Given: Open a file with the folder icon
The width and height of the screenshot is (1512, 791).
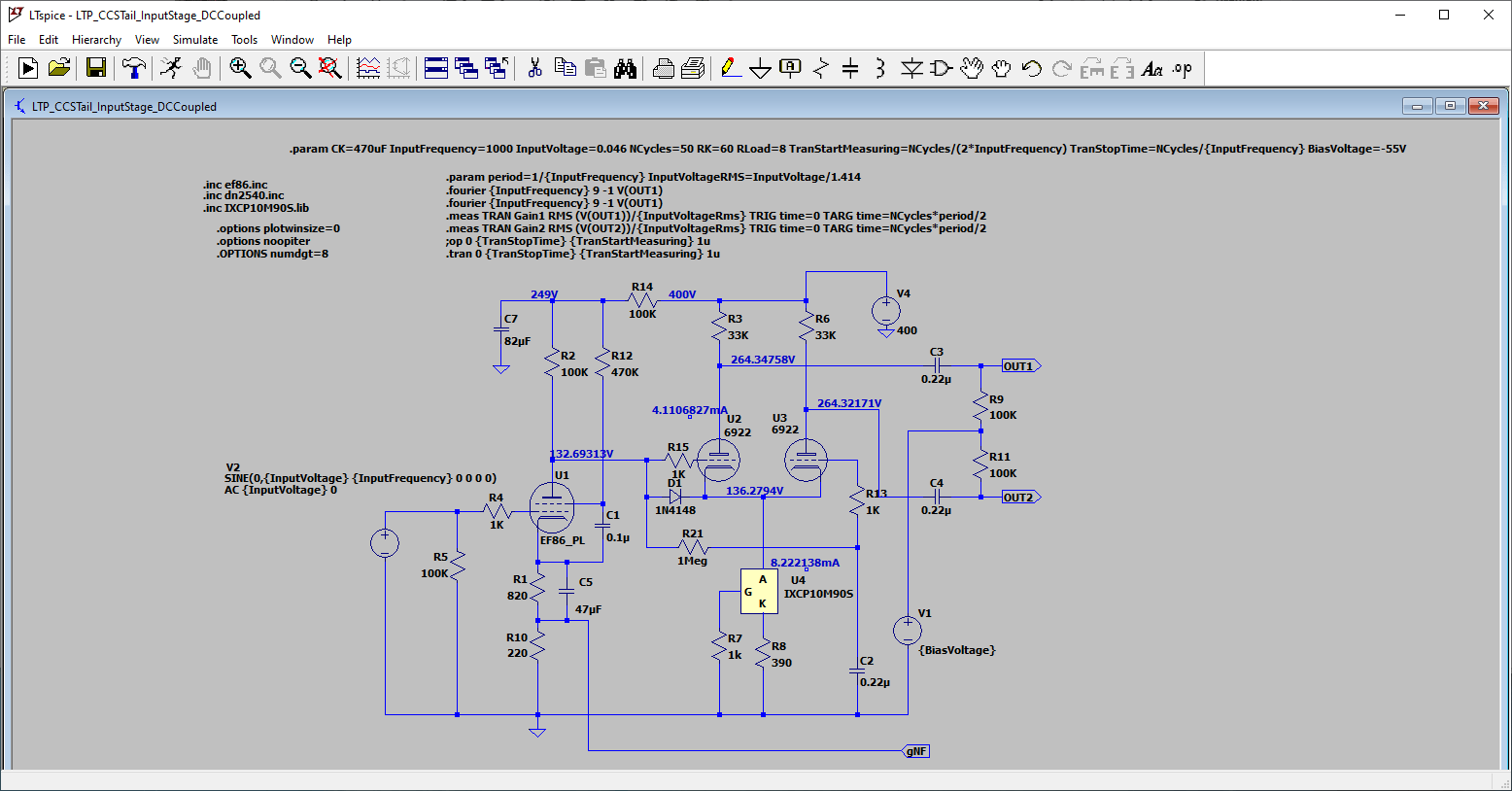Looking at the screenshot, I should point(59,68).
